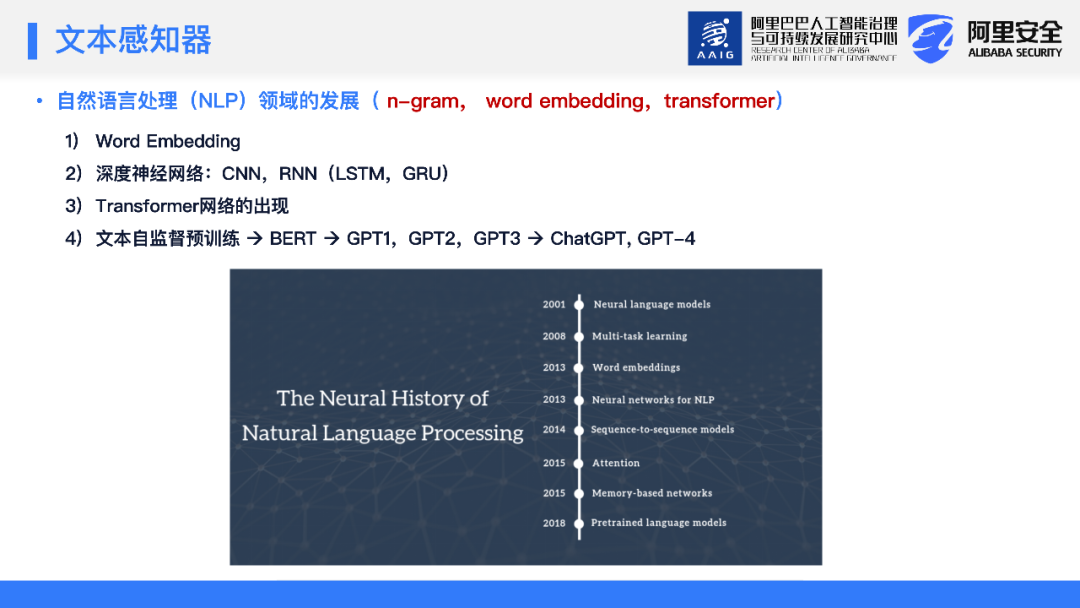Click the blue bullet before 自然语言处理

coord(39,101)
